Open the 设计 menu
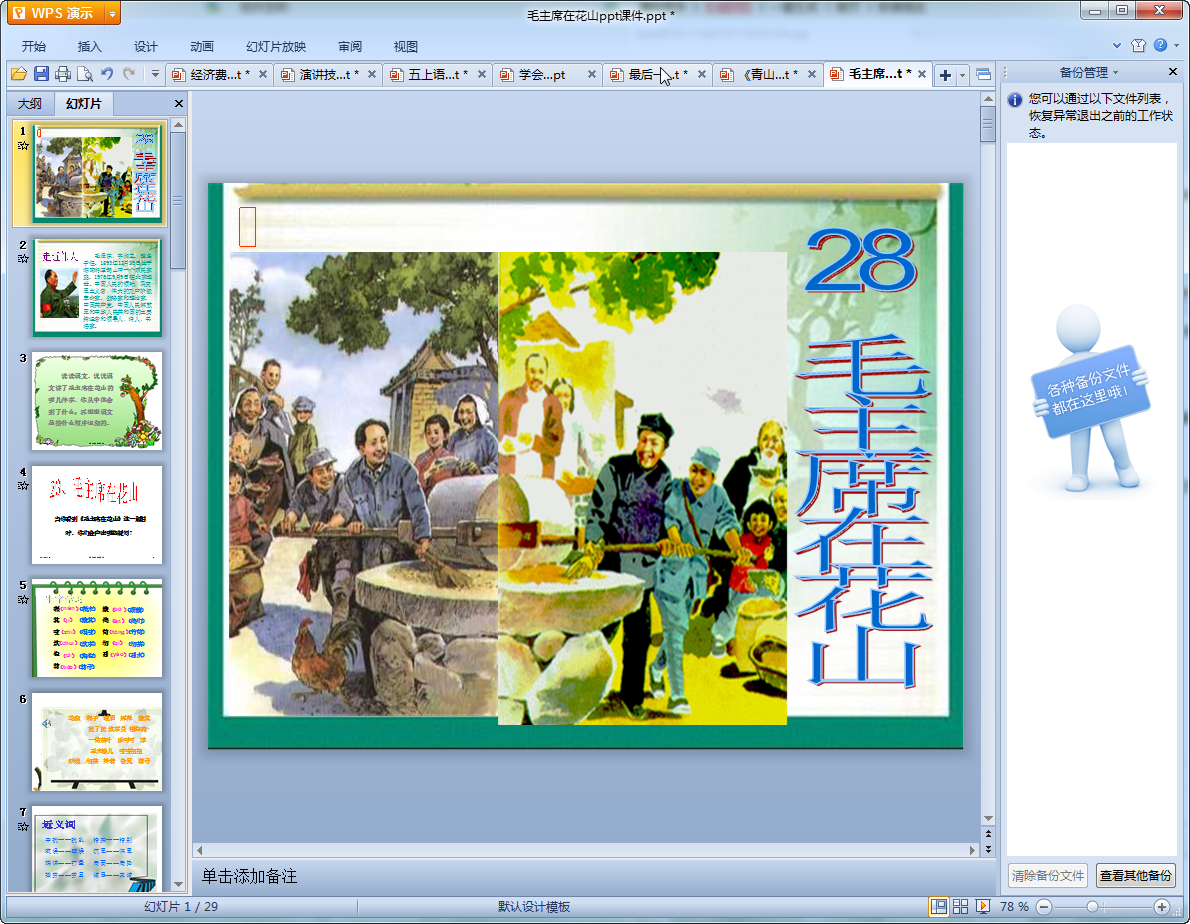Viewport: 1190px width, 924px height. [146, 46]
